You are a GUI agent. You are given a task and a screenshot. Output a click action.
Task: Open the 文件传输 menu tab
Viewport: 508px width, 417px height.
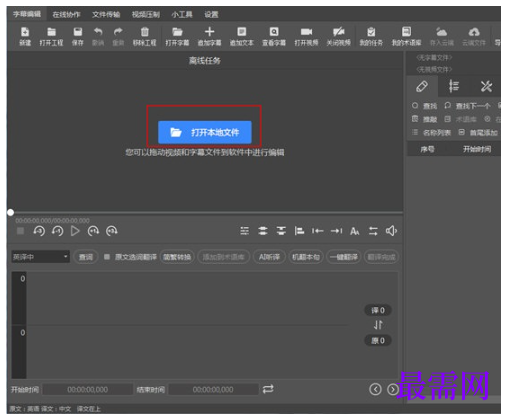[x=106, y=14]
